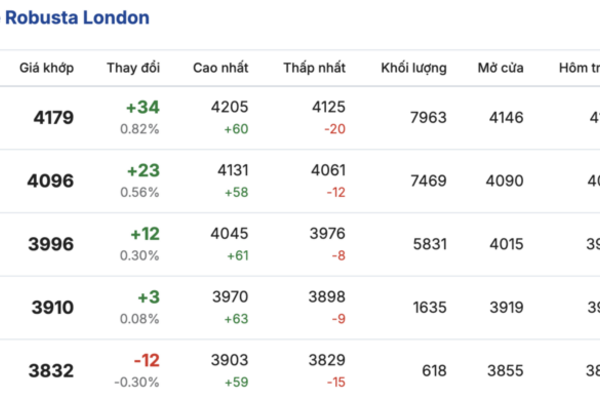Click the 5831 volume cell
The image size is (600, 400).
pyautogui.click(x=428, y=244)
